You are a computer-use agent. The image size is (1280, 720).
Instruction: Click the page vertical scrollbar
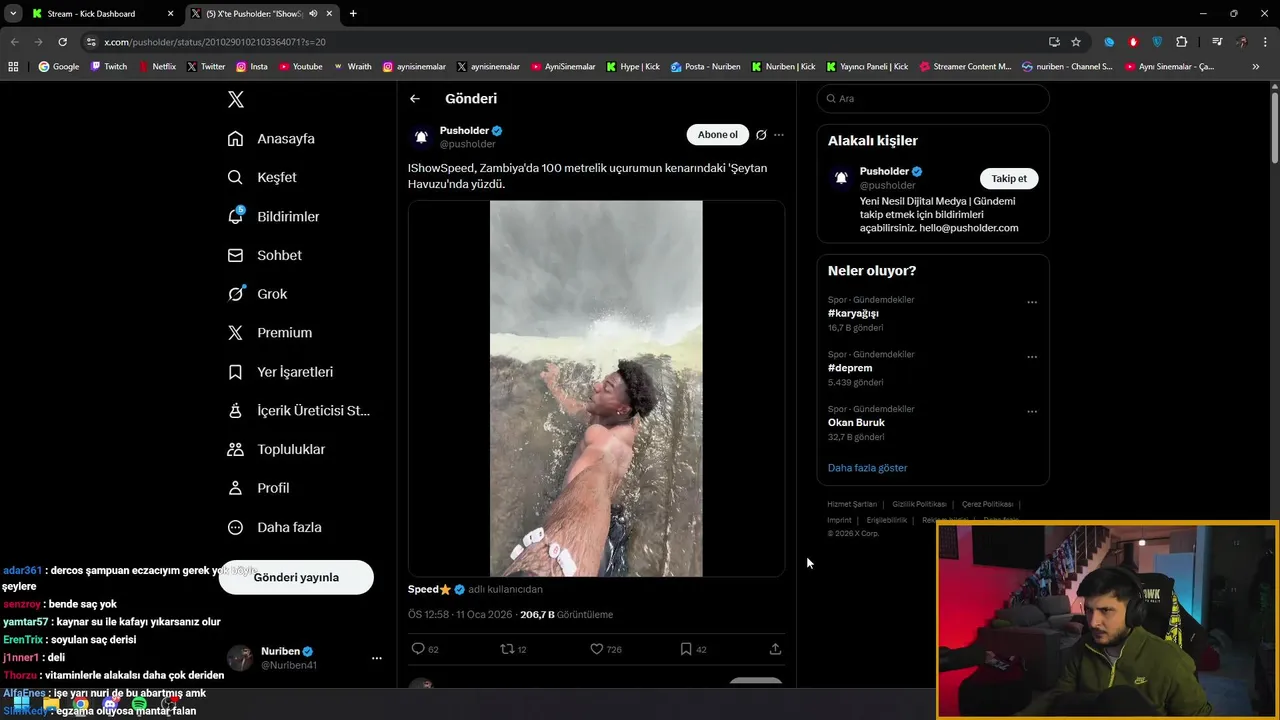[x=1275, y=128]
